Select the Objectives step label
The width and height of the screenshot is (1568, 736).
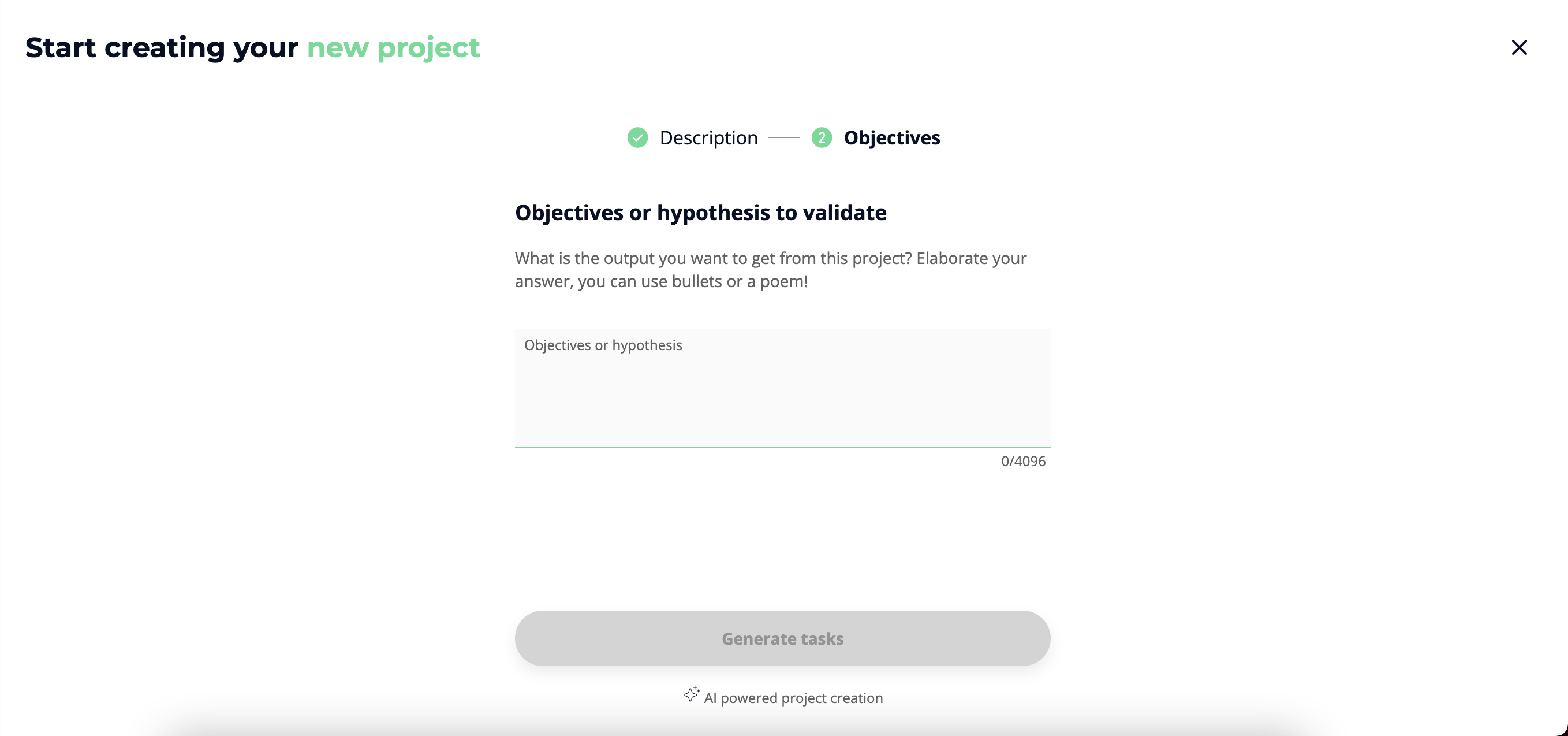click(x=891, y=137)
